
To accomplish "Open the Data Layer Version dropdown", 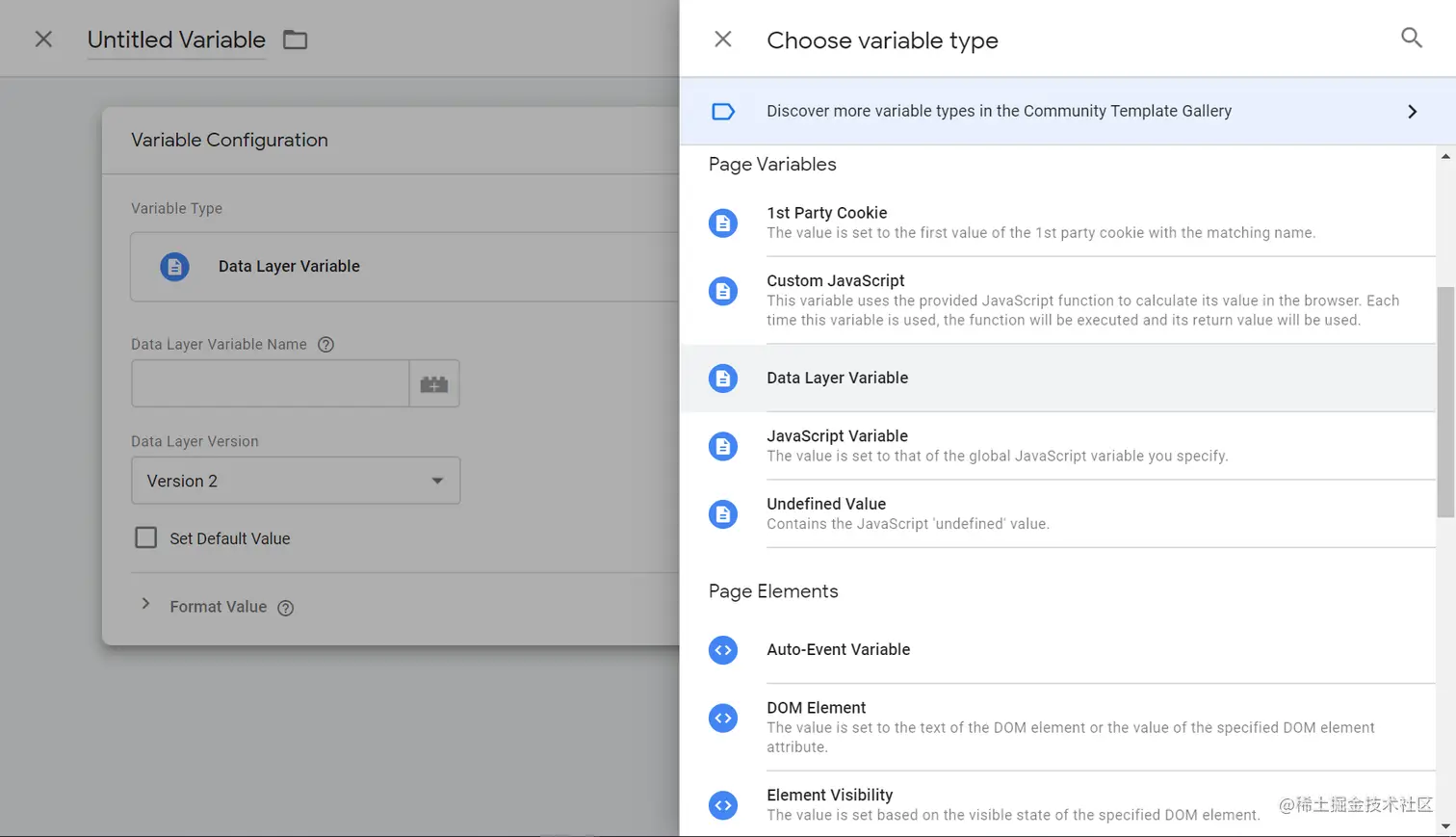I will (296, 481).
